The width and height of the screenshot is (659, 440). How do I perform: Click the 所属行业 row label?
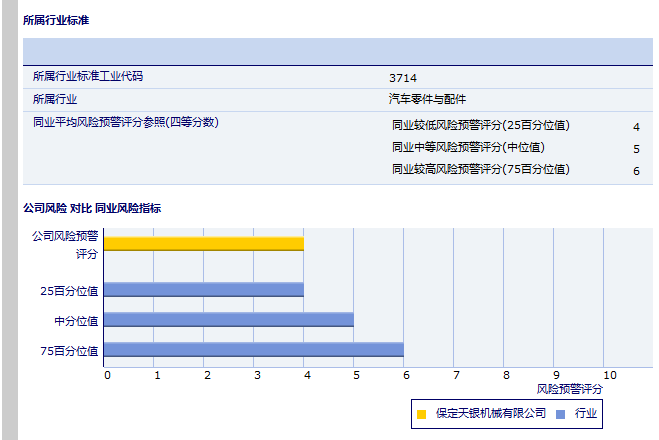pyautogui.click(x=55, y=99)
